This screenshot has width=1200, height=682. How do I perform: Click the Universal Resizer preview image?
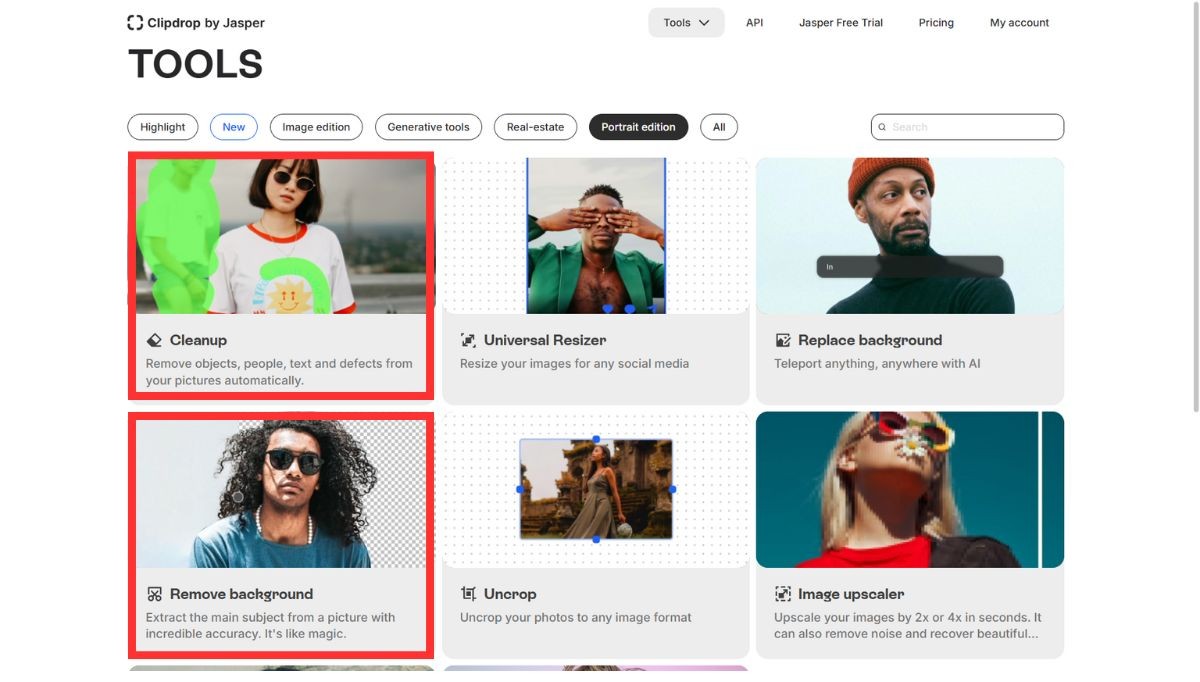(x=596, y=236)
